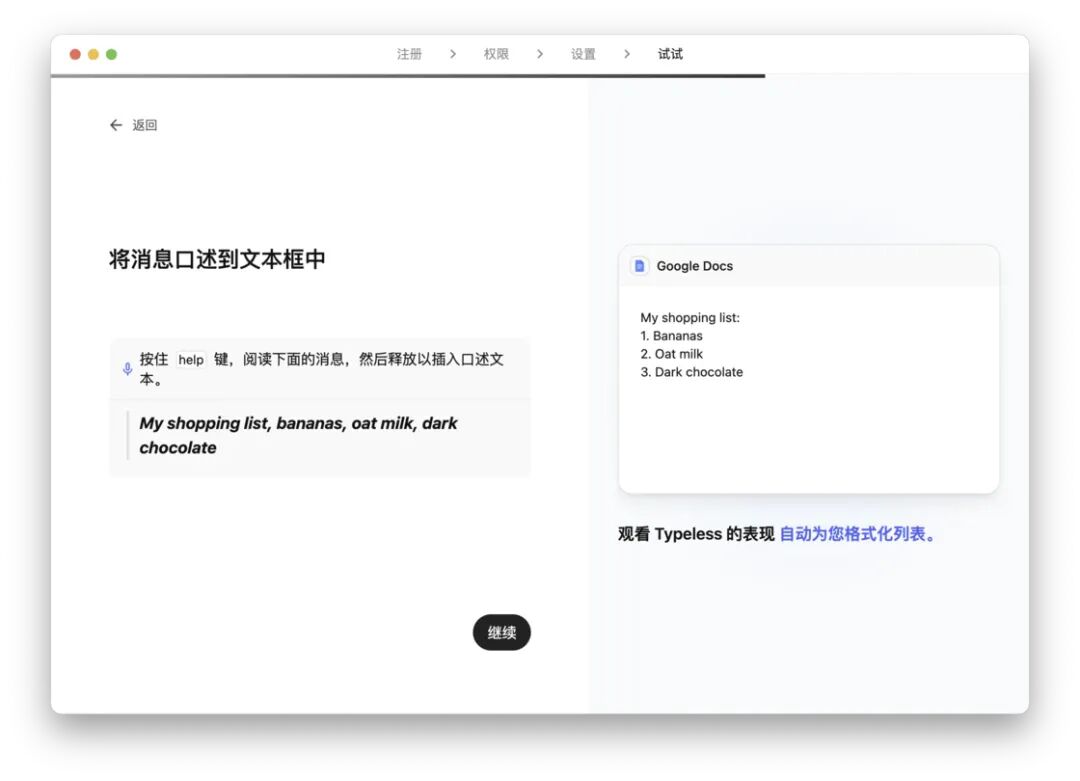1080x781 pixels.
Task: Click the chevron between 注册 and 权限
Action: point(453,54)
